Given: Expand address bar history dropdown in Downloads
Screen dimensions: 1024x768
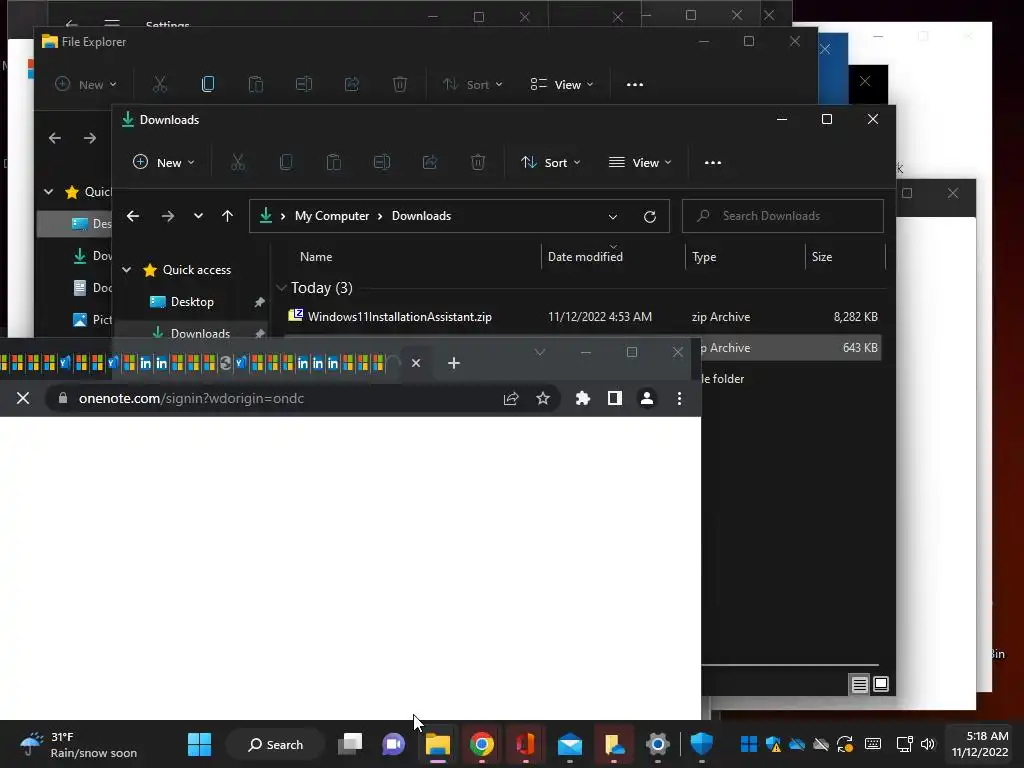Looking at the screenshot, I should (x=613, y=217).
